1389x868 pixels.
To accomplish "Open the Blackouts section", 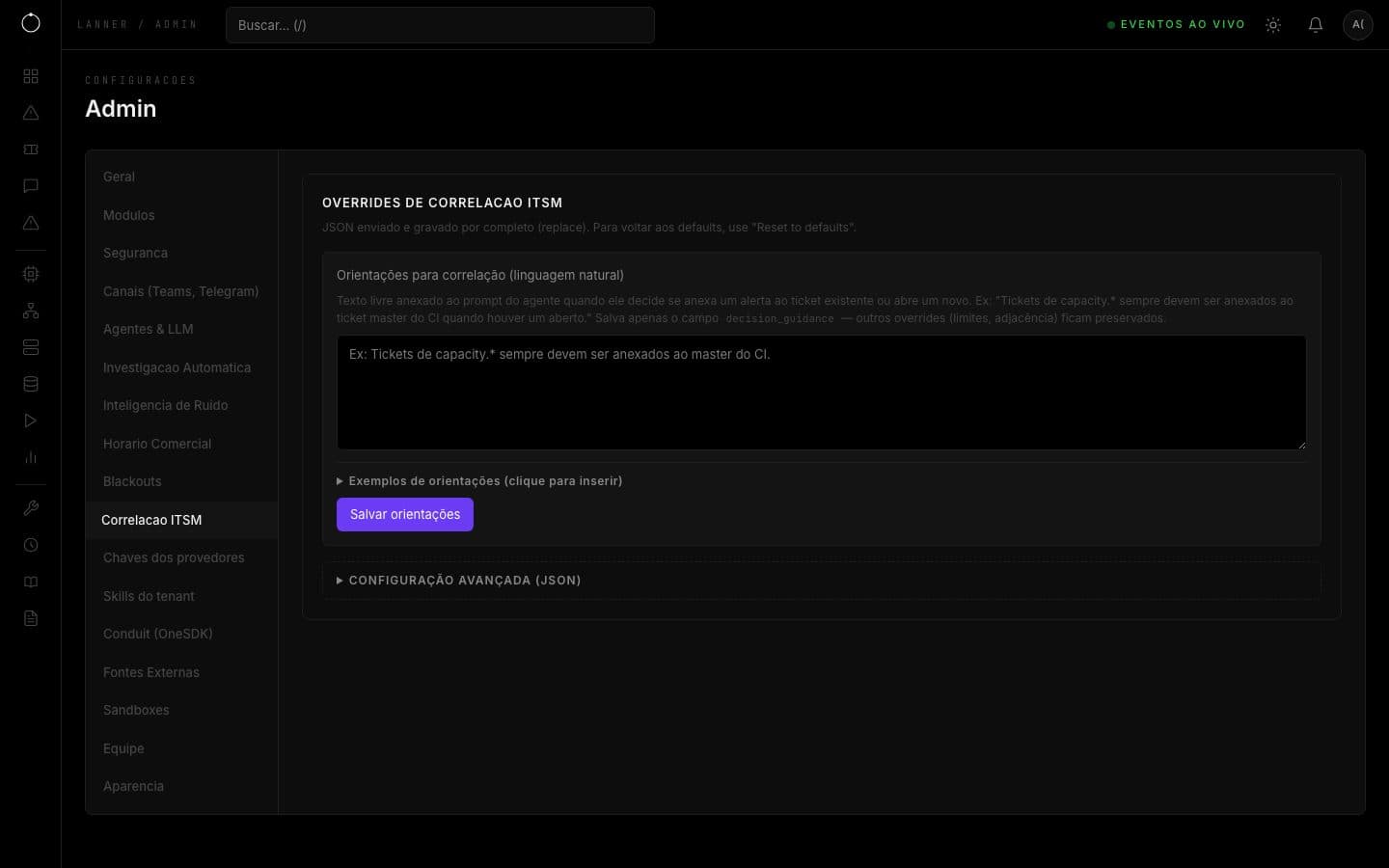I will coord(181,482).
